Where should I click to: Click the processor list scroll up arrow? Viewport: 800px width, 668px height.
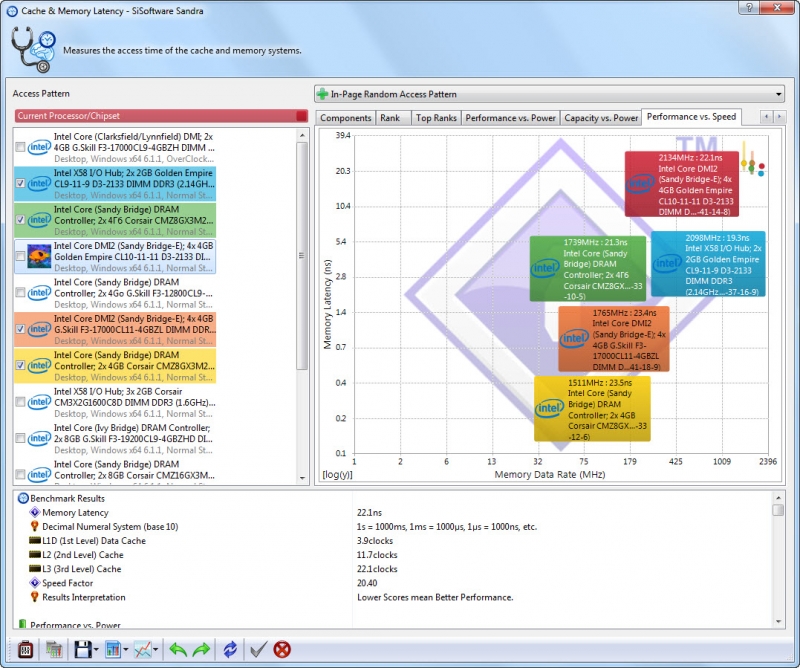click(x=302, y=135)
